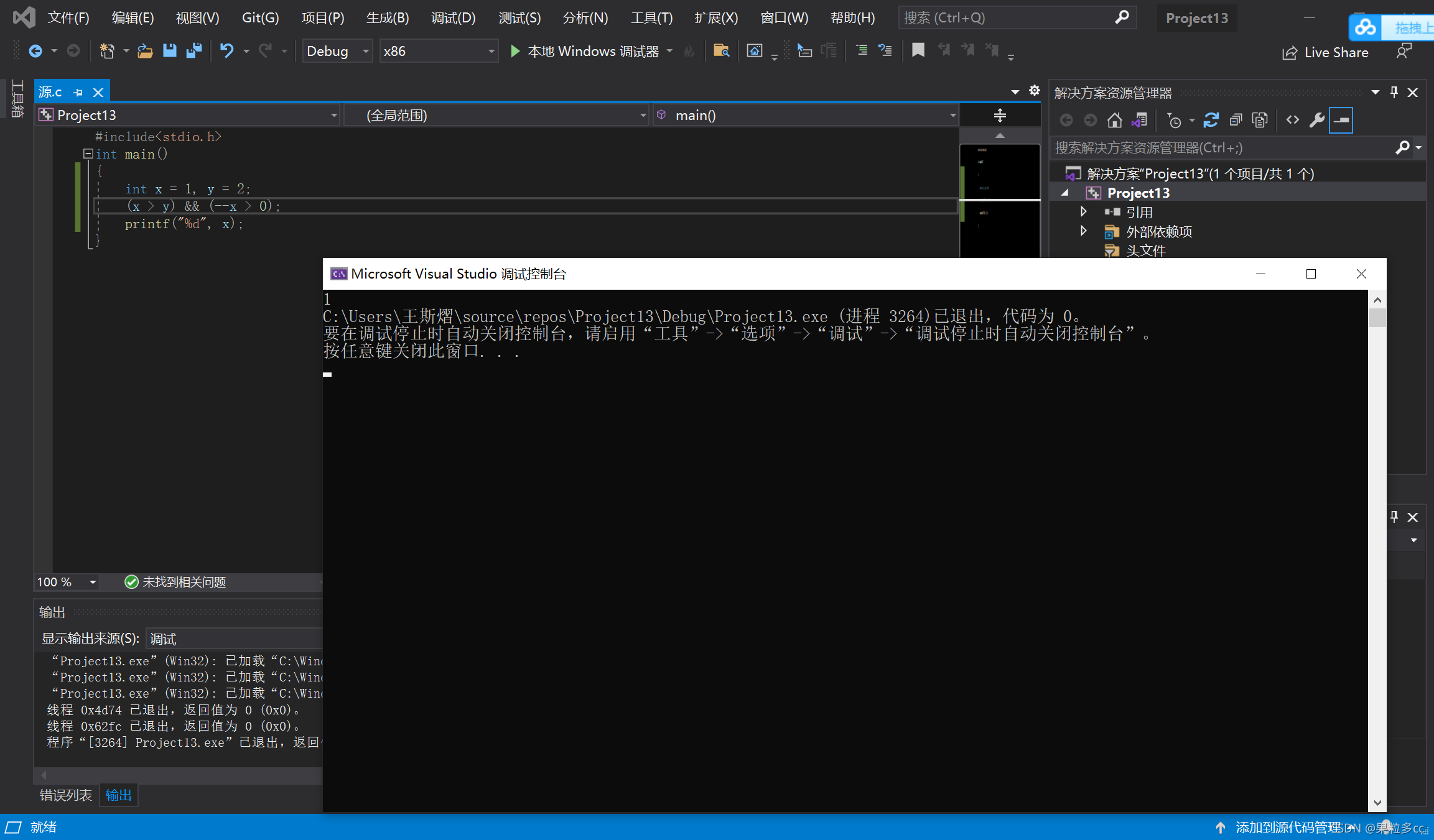Open the 文件(F) menu
The image size is (1434, 840).
(68, 18)
